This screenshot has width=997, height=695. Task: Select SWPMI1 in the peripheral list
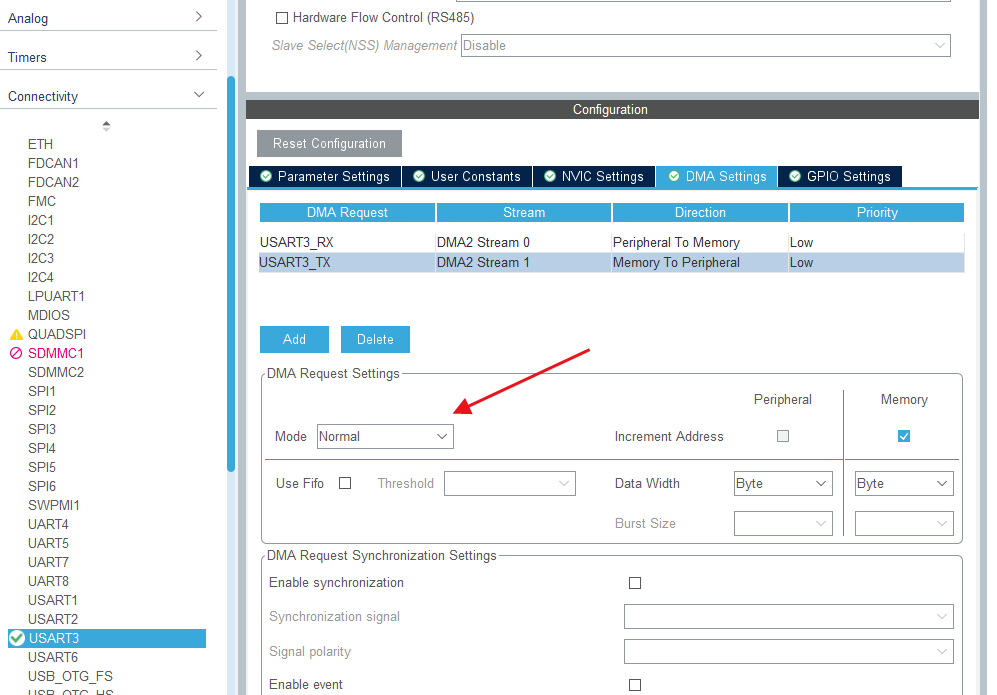point(53,506)
